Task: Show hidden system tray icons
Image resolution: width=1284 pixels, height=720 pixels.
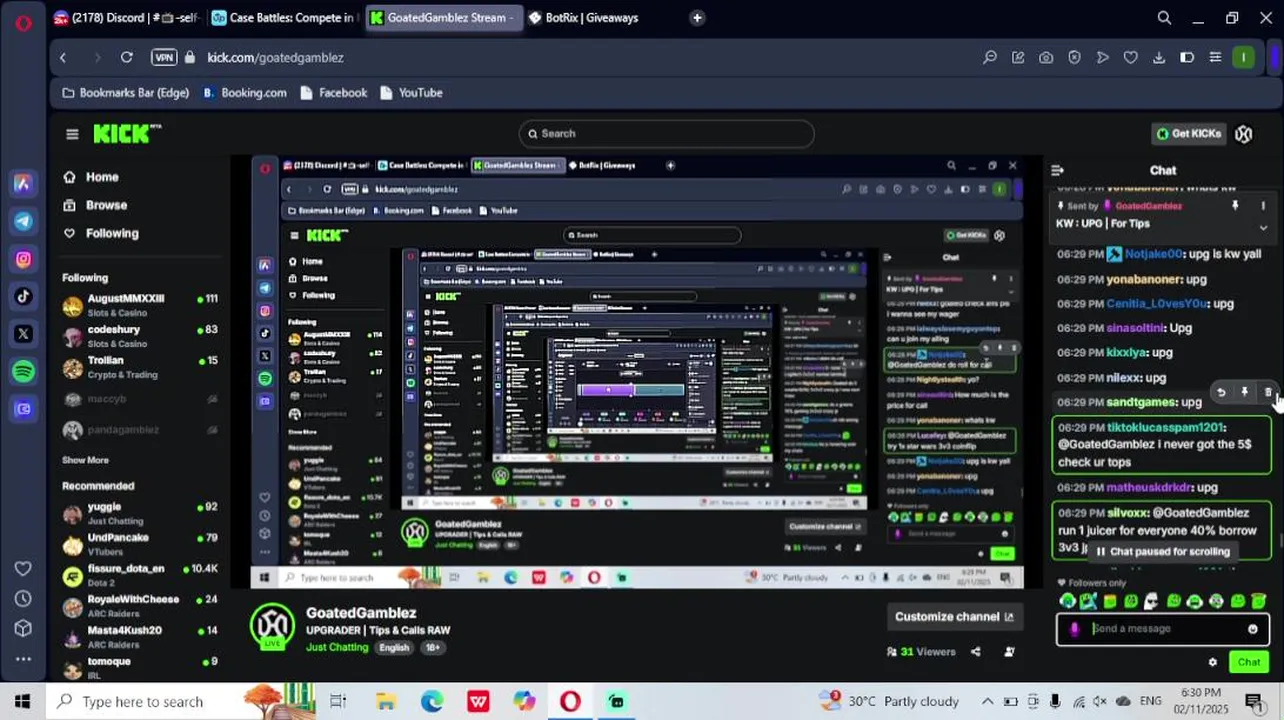Action: (x=987, y=701)
